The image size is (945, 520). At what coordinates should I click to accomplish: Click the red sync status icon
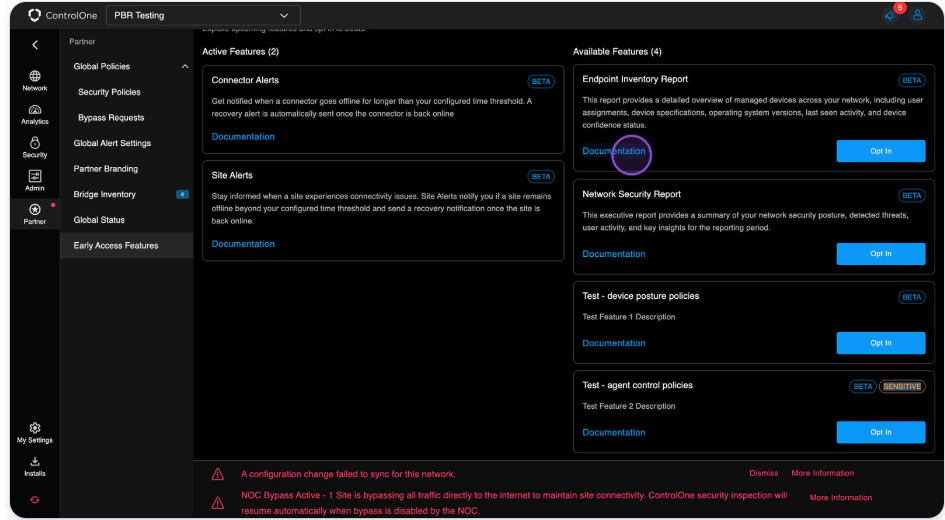click(35, 500)
